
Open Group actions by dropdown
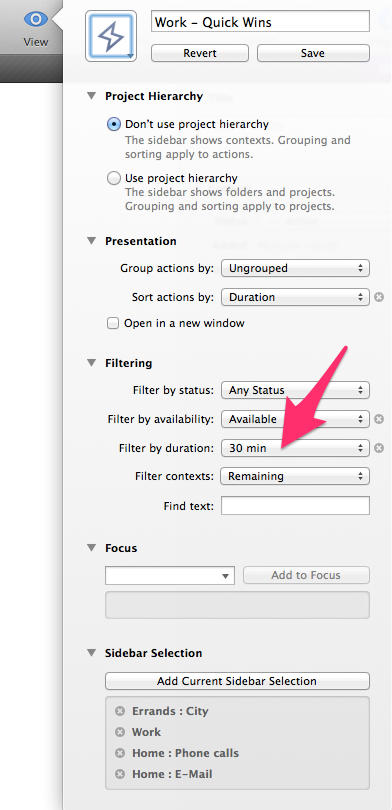click(x=295, y=269)
